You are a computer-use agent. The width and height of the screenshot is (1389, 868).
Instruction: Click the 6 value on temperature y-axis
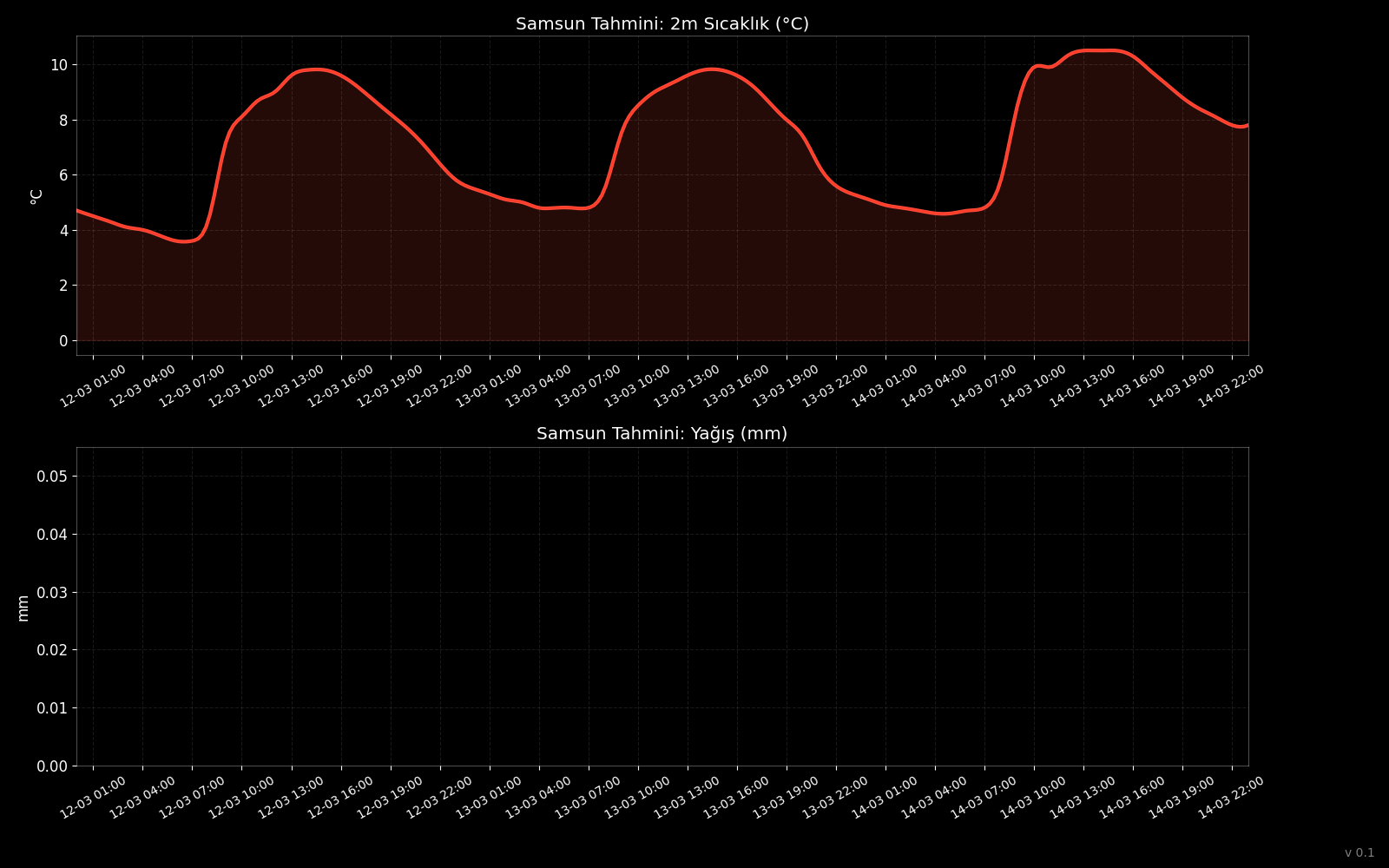click(x=63, y=175)
